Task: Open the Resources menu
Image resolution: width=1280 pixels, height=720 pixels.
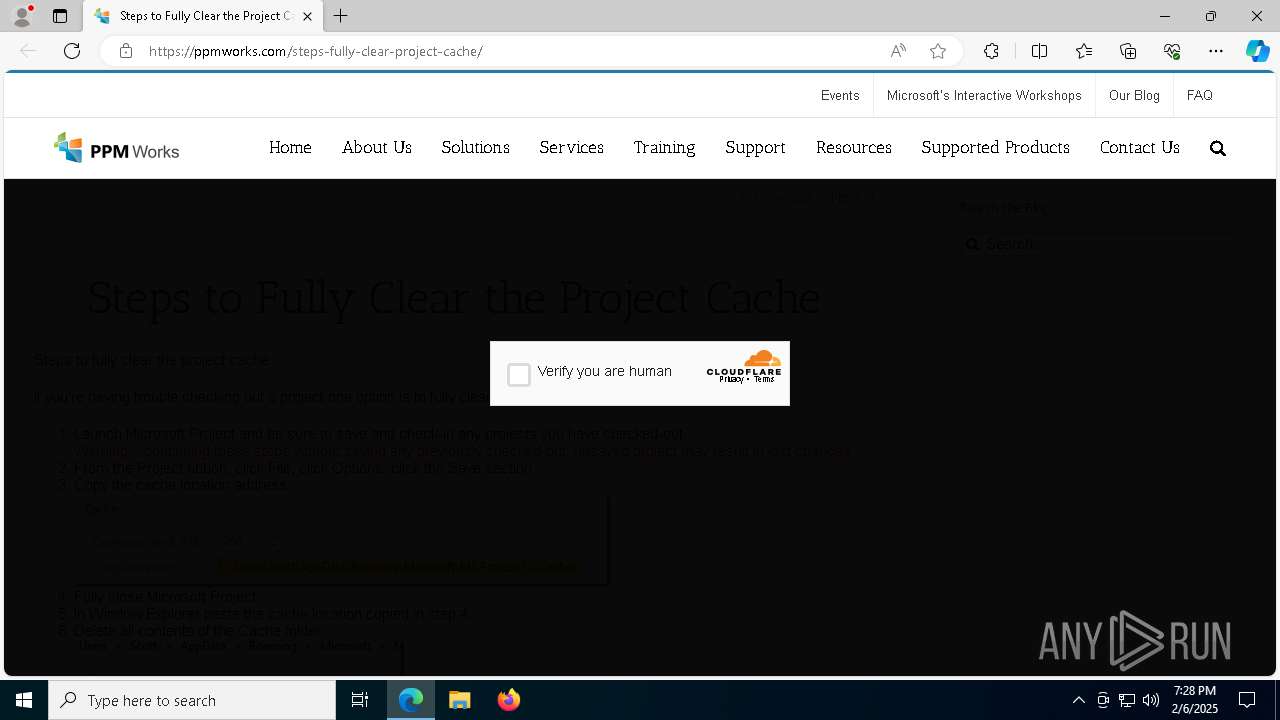Action: tap(854, 147)
